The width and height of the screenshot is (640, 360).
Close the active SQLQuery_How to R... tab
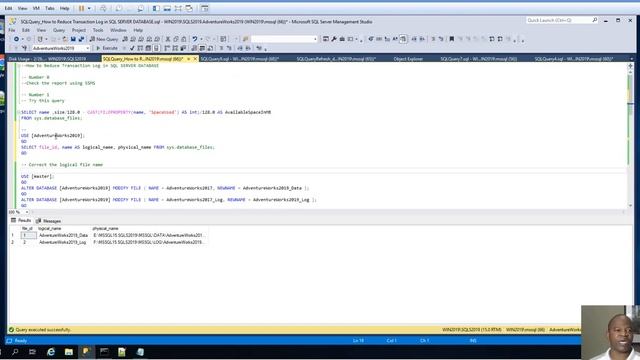[195, 59]
